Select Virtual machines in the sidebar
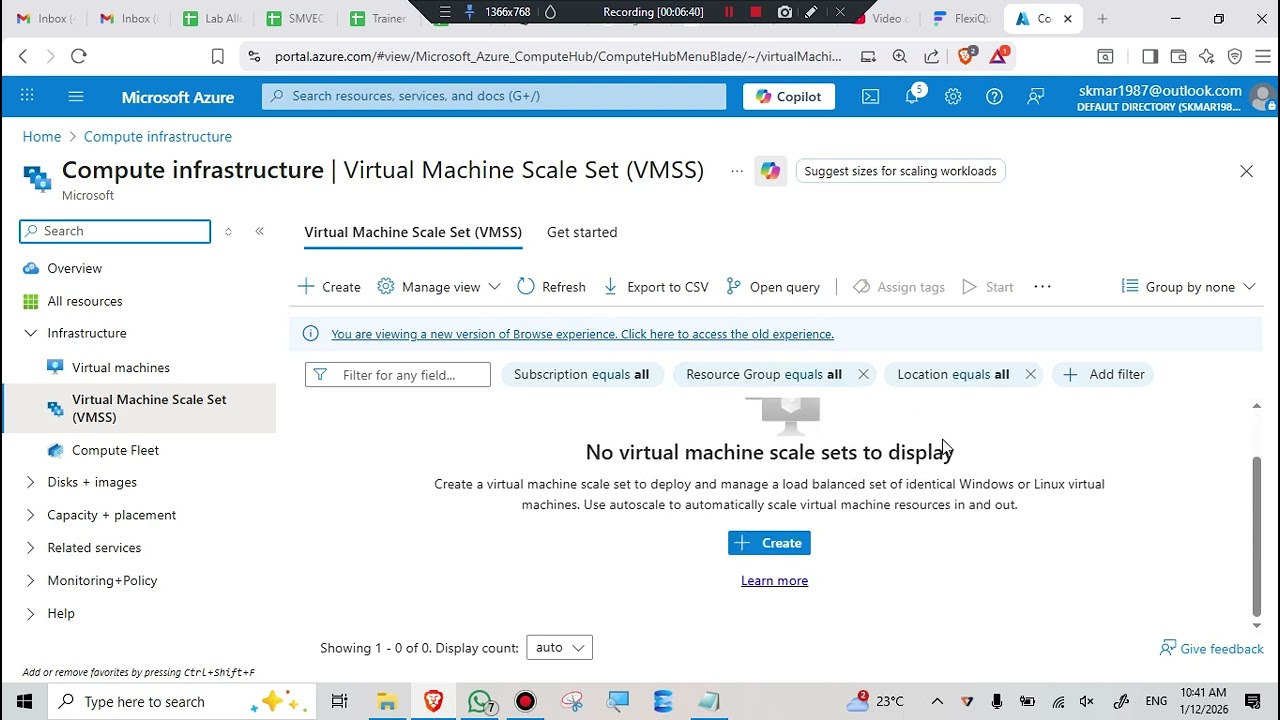Image resolution: width=1280 pixels, height=720 pixels. click(x=120, y=367)
